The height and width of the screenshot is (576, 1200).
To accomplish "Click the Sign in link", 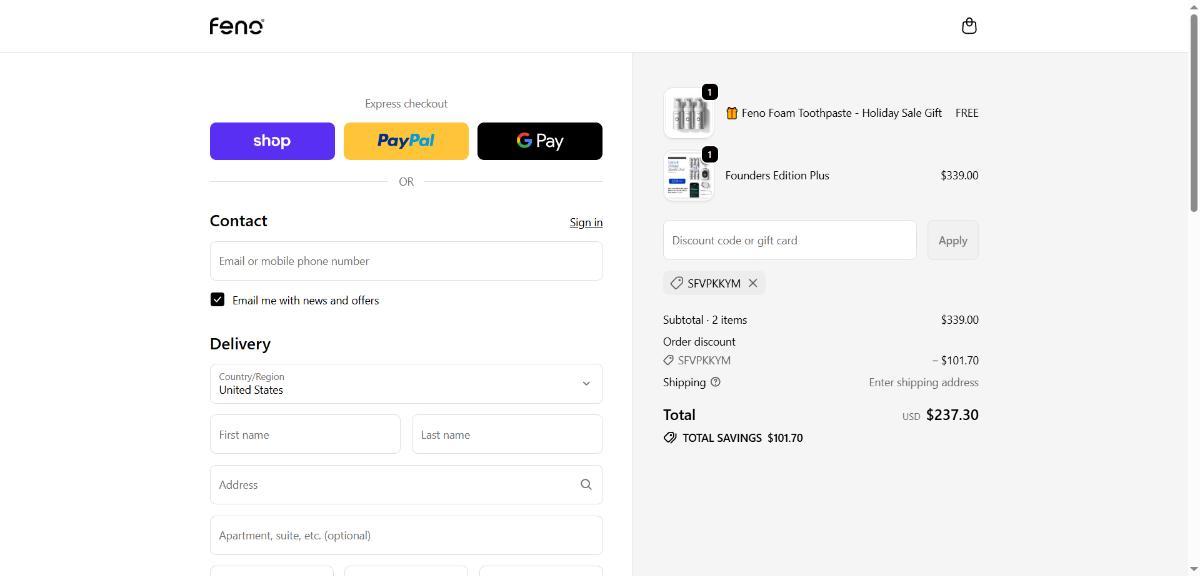I will [586, 222].
